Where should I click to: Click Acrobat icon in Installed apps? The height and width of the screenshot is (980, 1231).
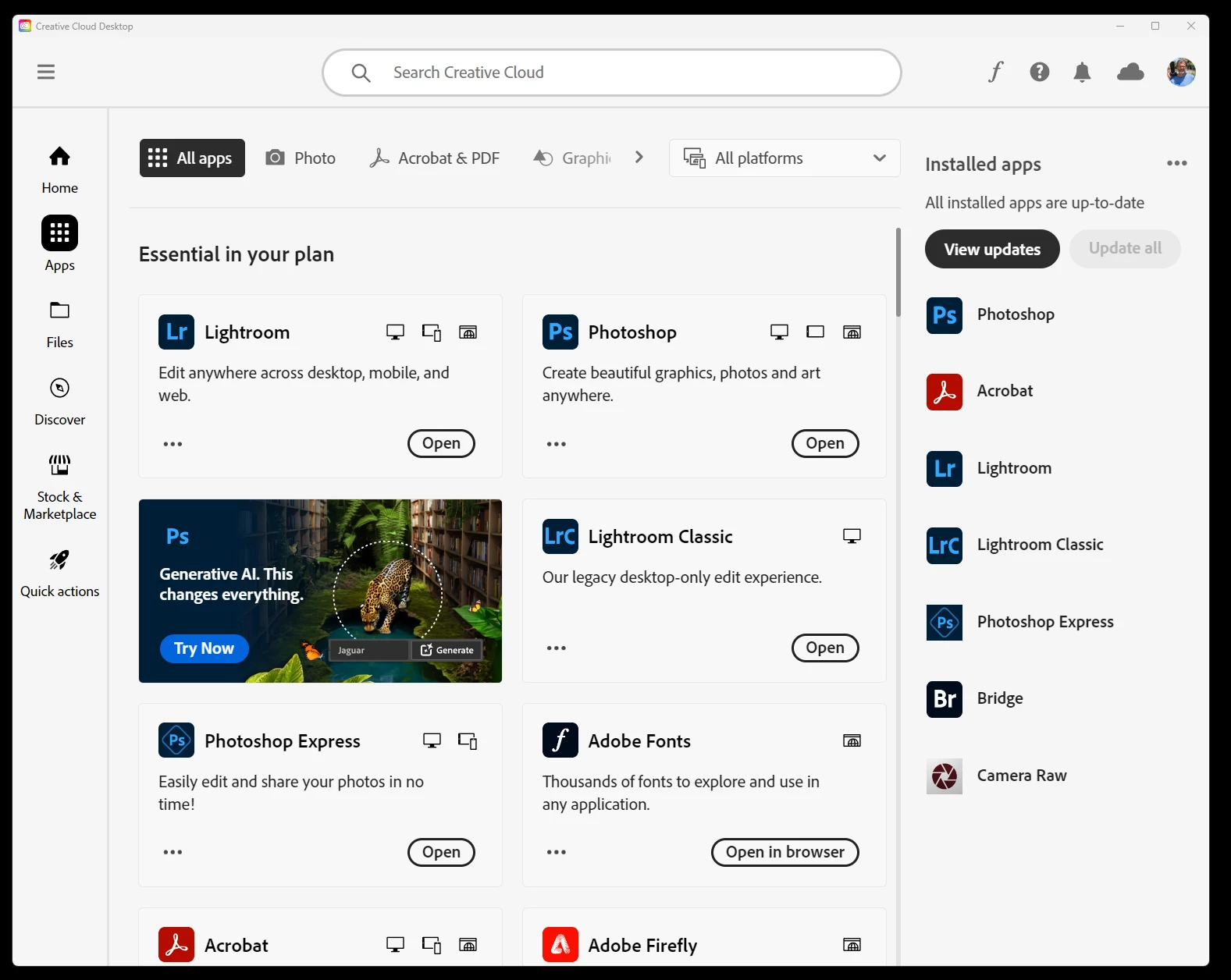(x=945, y=392)
